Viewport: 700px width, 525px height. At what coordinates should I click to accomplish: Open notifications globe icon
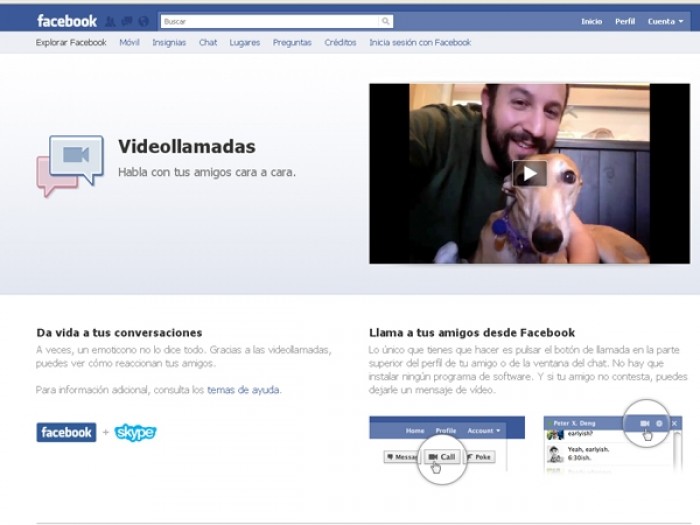(143, 21)
